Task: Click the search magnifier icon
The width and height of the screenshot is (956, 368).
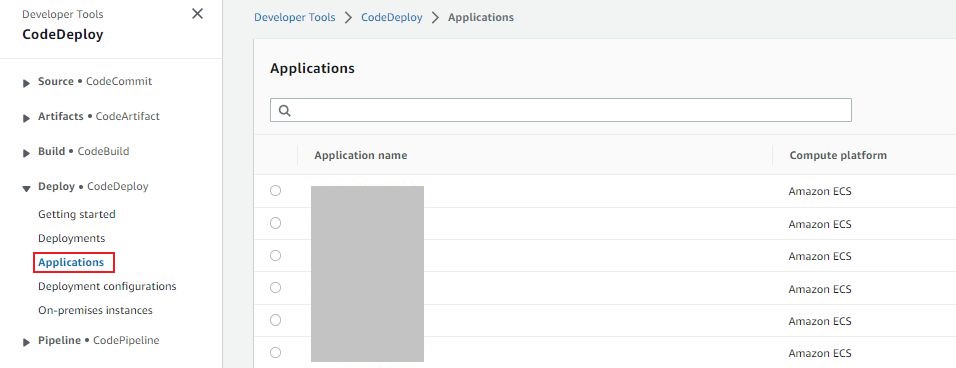Action: click(285, 111)
